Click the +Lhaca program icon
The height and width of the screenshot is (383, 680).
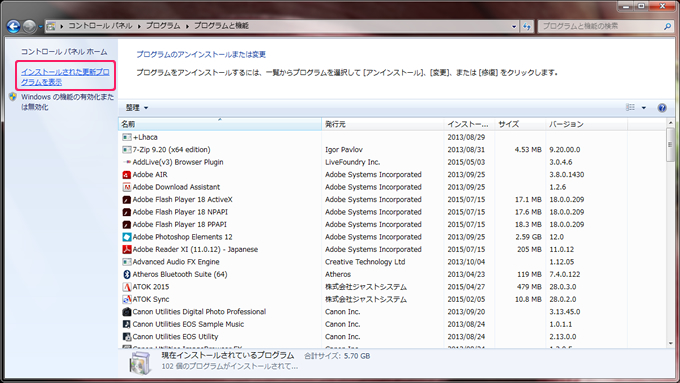127,137
